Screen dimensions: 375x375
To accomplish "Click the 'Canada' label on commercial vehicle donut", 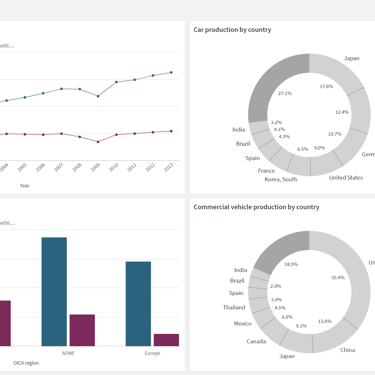I will pos(256,341).
